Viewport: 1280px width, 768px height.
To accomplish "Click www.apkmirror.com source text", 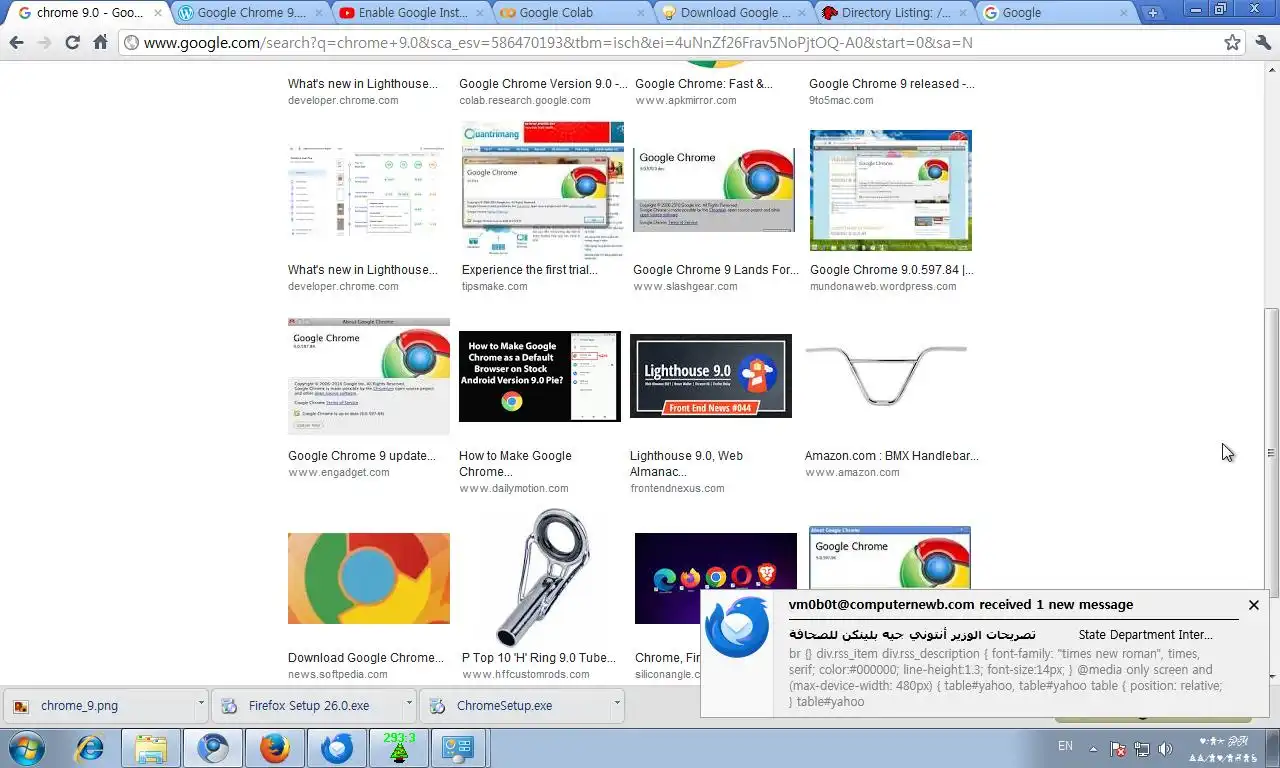I will pos(686,100).
